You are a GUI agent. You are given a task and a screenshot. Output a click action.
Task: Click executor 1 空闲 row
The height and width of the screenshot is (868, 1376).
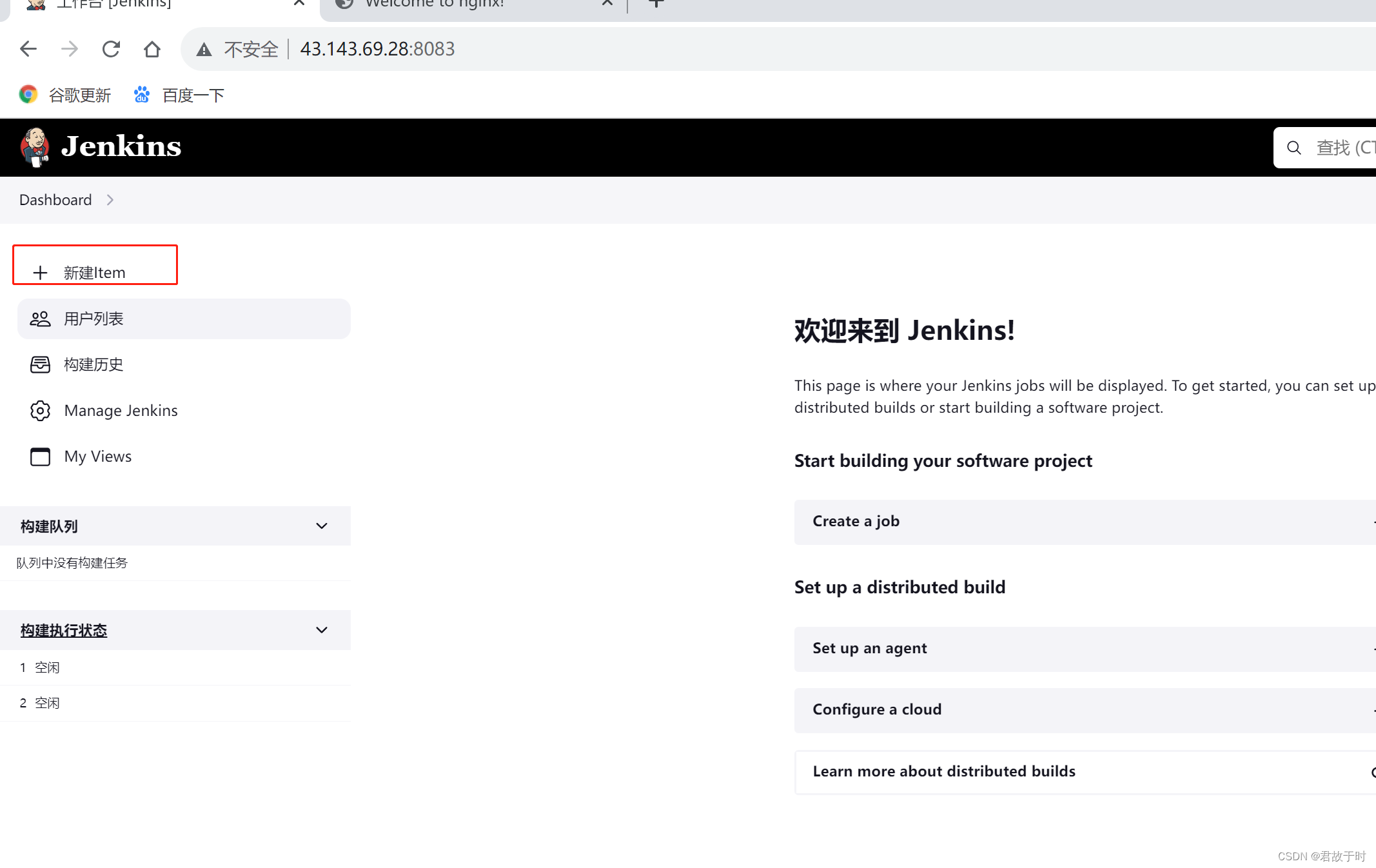[175, 667]
